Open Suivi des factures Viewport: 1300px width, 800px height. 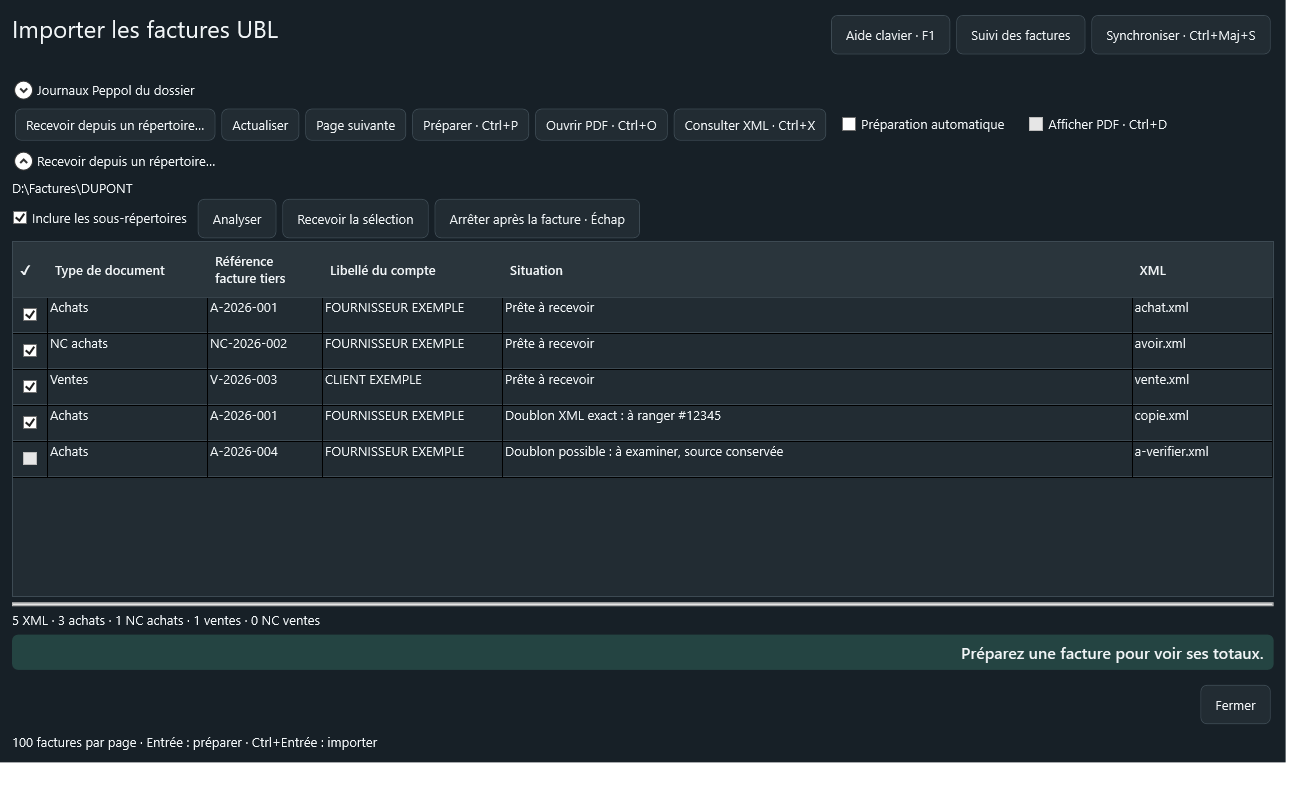1021,35
